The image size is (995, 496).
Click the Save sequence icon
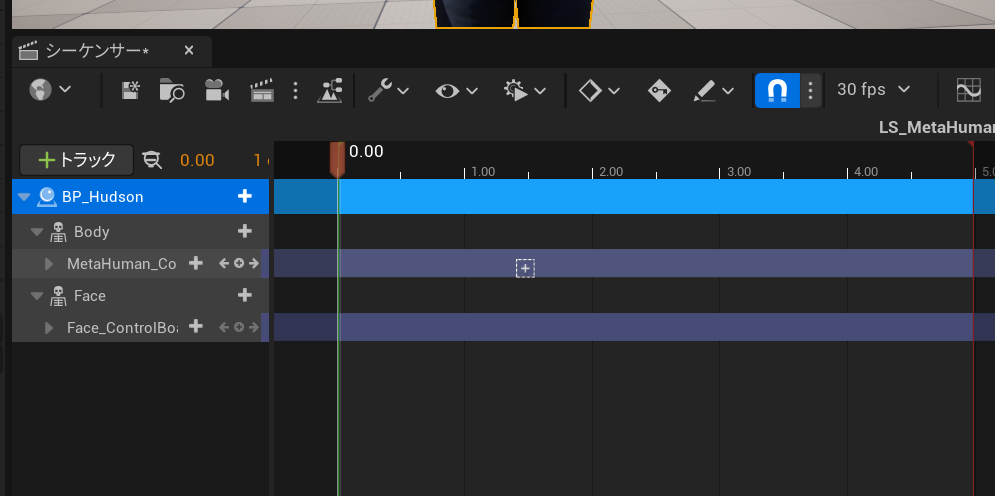[x=130, y=90]
